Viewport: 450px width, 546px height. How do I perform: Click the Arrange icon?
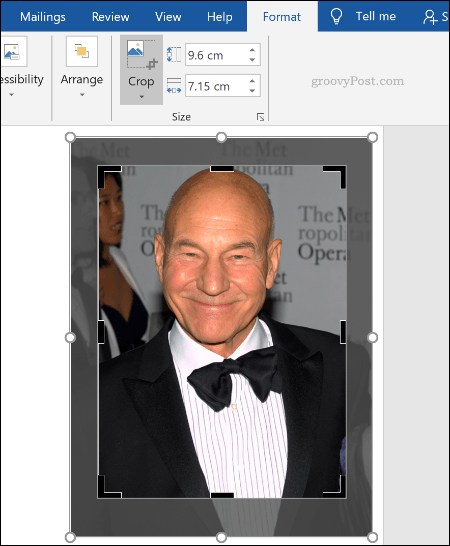[x=82, y=52]
